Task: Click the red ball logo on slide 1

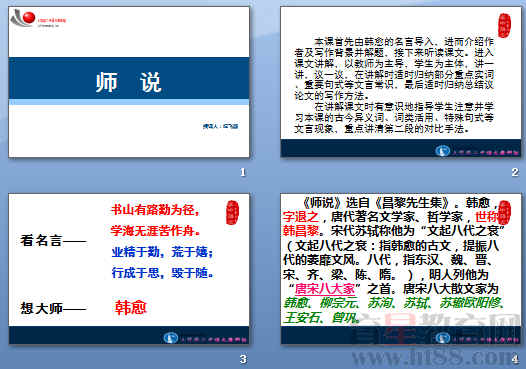Action: coord(29,17)
